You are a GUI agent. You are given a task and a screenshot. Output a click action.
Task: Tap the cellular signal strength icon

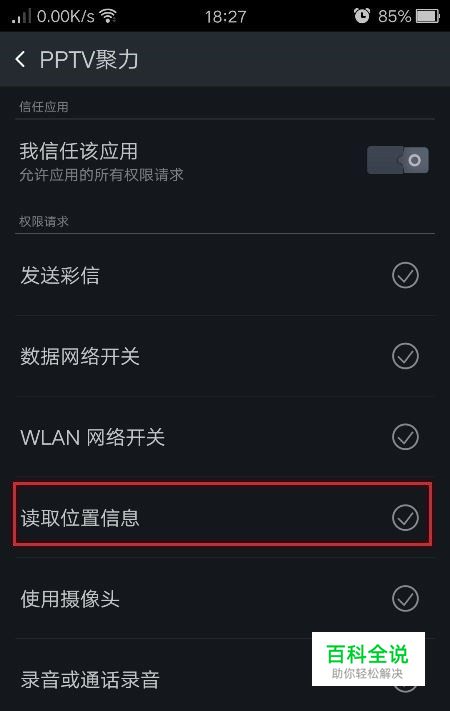pos(21,16)
